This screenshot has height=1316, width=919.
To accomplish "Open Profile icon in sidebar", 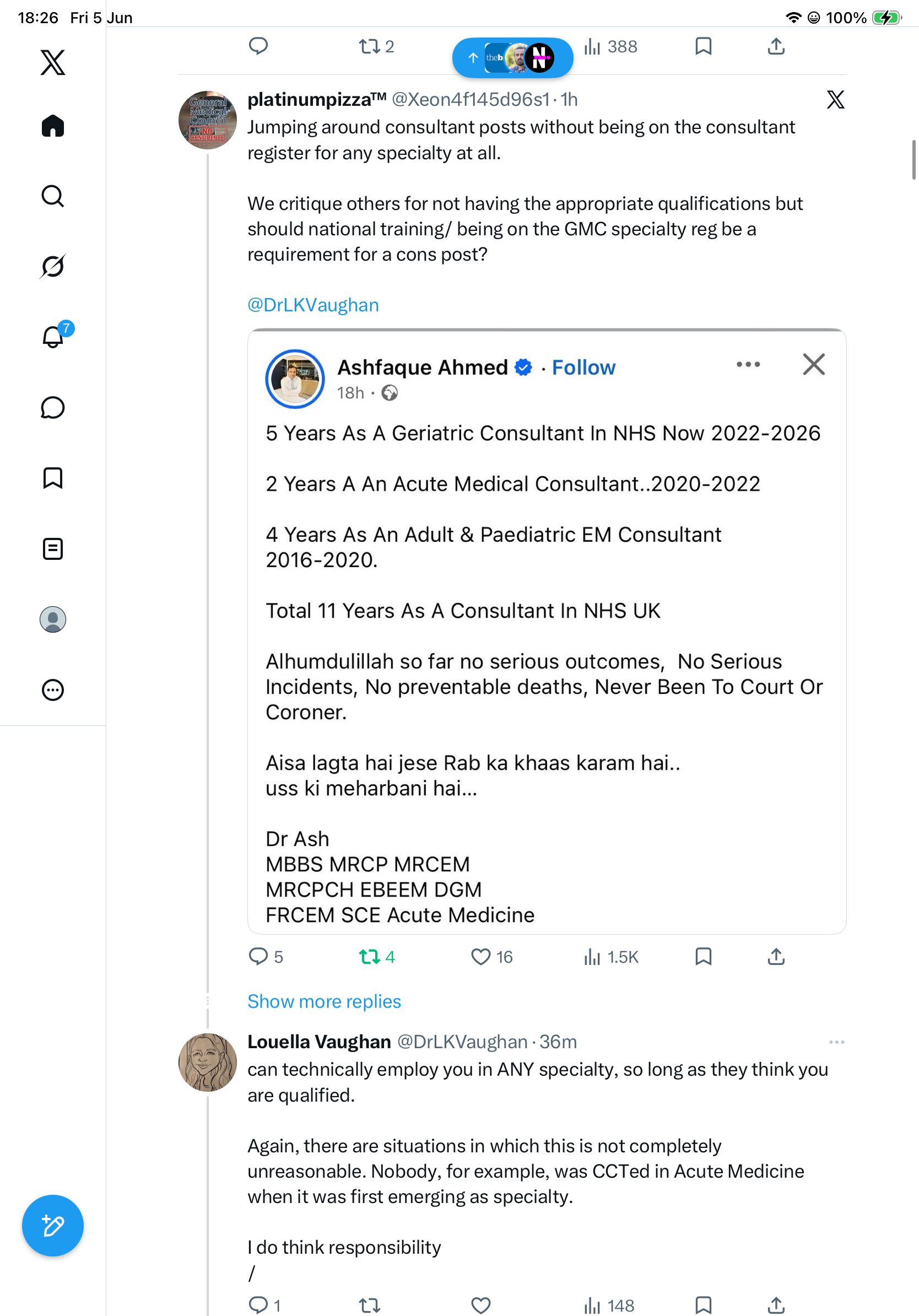I will pyautogui.click(x=53, y=619).
